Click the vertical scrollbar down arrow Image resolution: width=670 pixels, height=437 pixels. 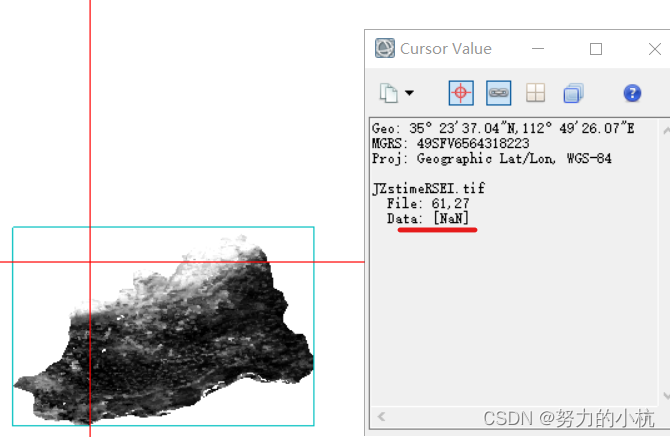point(666,396)
